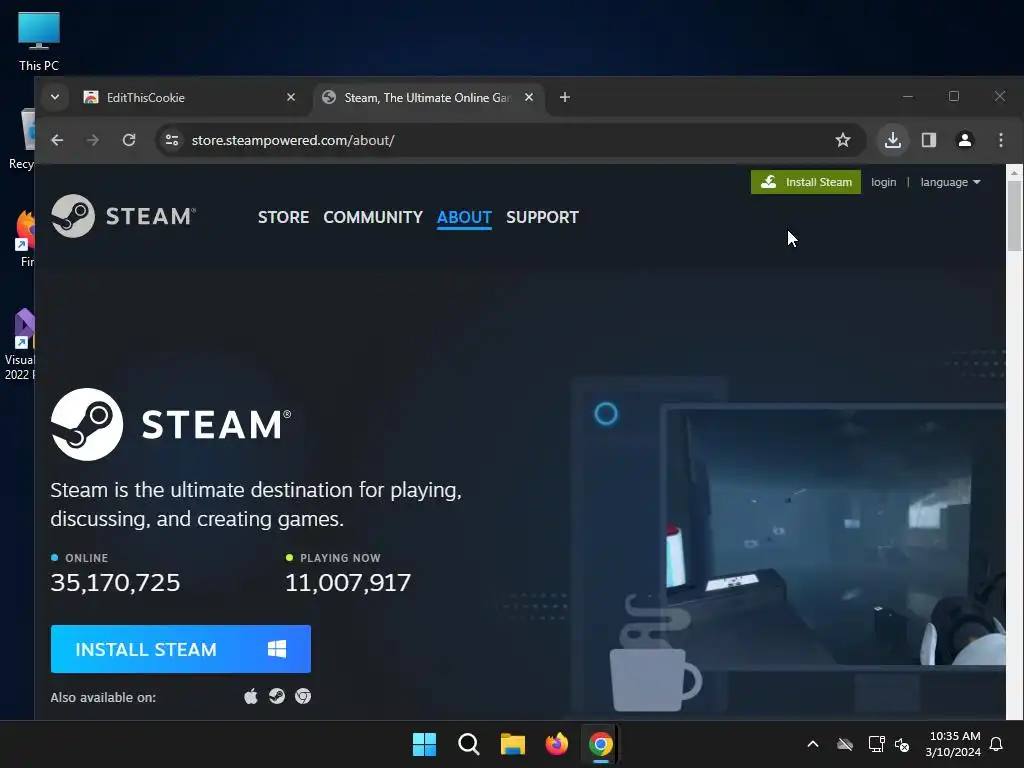Viewport: 1024px width, 768px height.
Task: Expand the tab search dropdown arrow
Action: (x=55, y=97)
